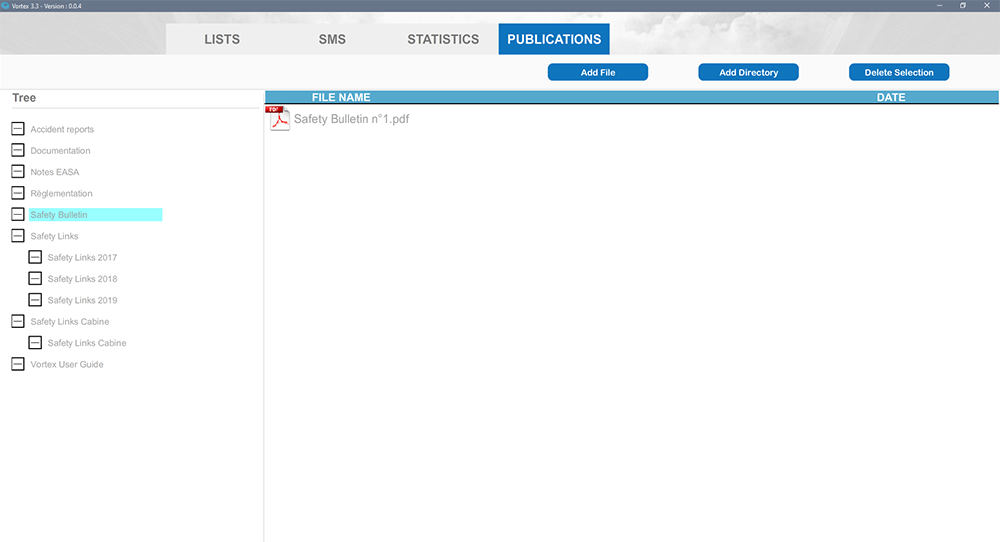1000x542 pixels.
Task: Click Delete Selection button
Action: click(898, 72)
